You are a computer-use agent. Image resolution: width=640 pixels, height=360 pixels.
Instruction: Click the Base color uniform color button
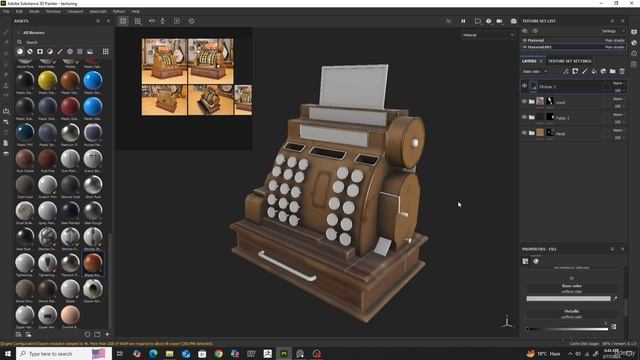click(571, 289)
